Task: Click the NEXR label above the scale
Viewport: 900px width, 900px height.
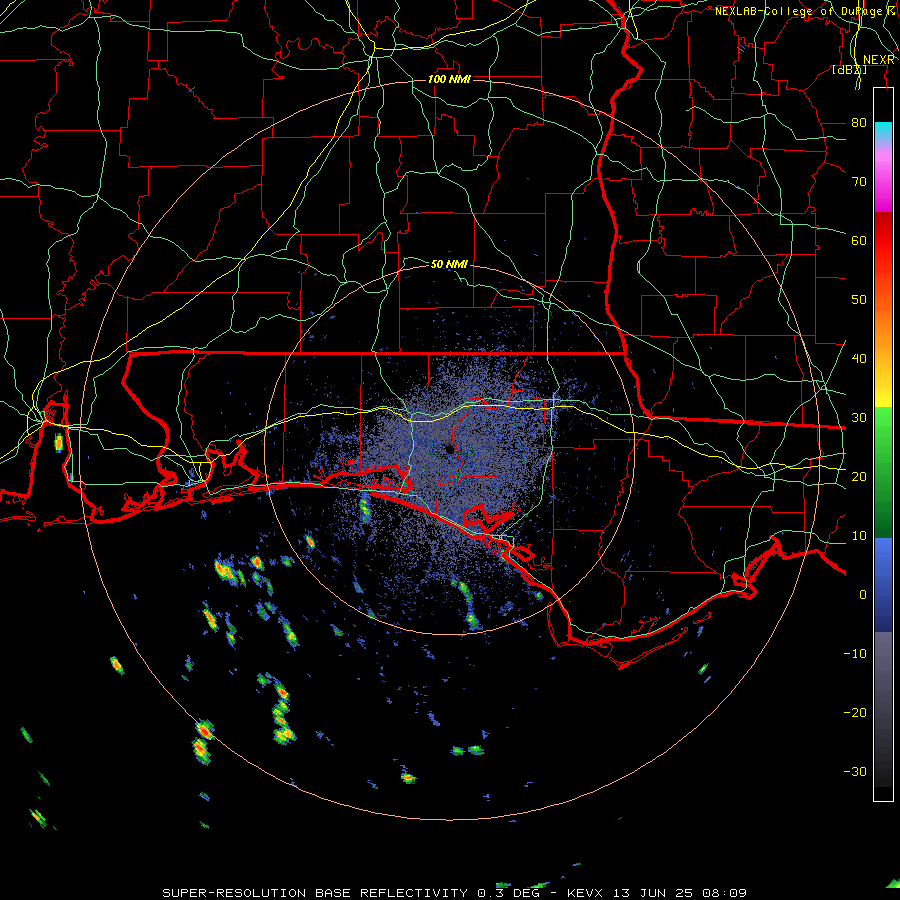Action: tap(879, 60)
